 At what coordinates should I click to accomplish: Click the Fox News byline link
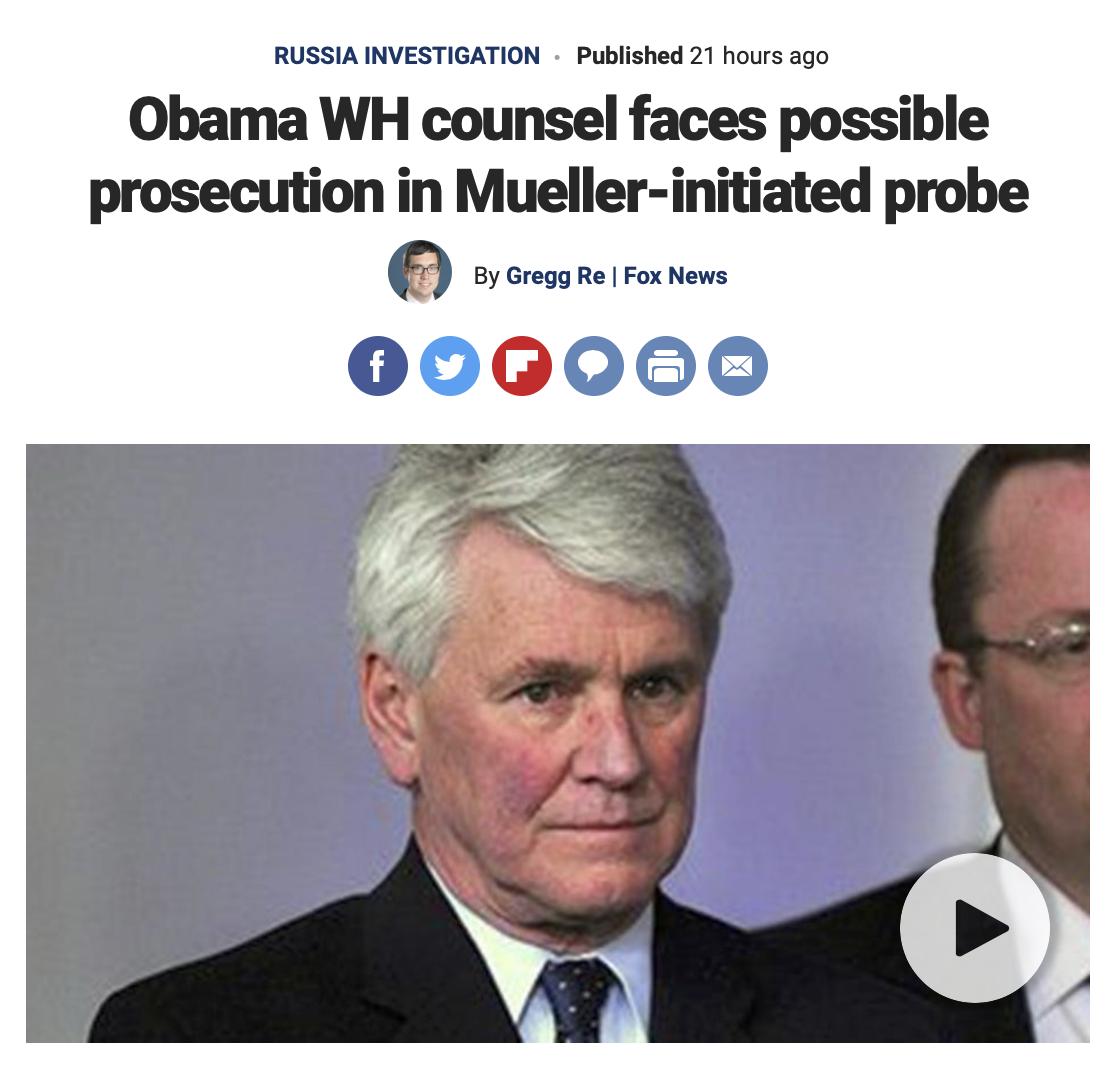(x=675, y=275)
